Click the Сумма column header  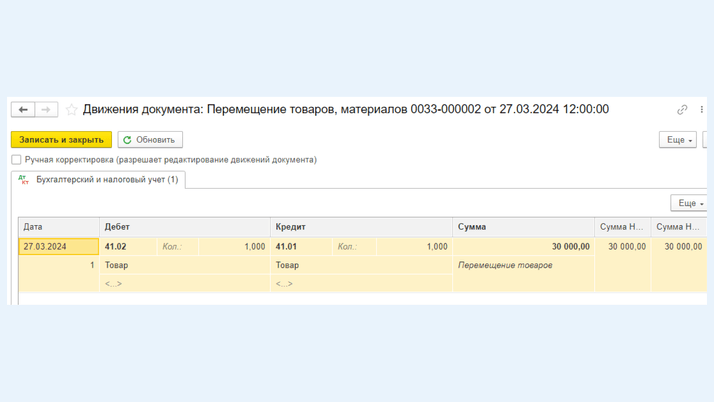point(524,227)
